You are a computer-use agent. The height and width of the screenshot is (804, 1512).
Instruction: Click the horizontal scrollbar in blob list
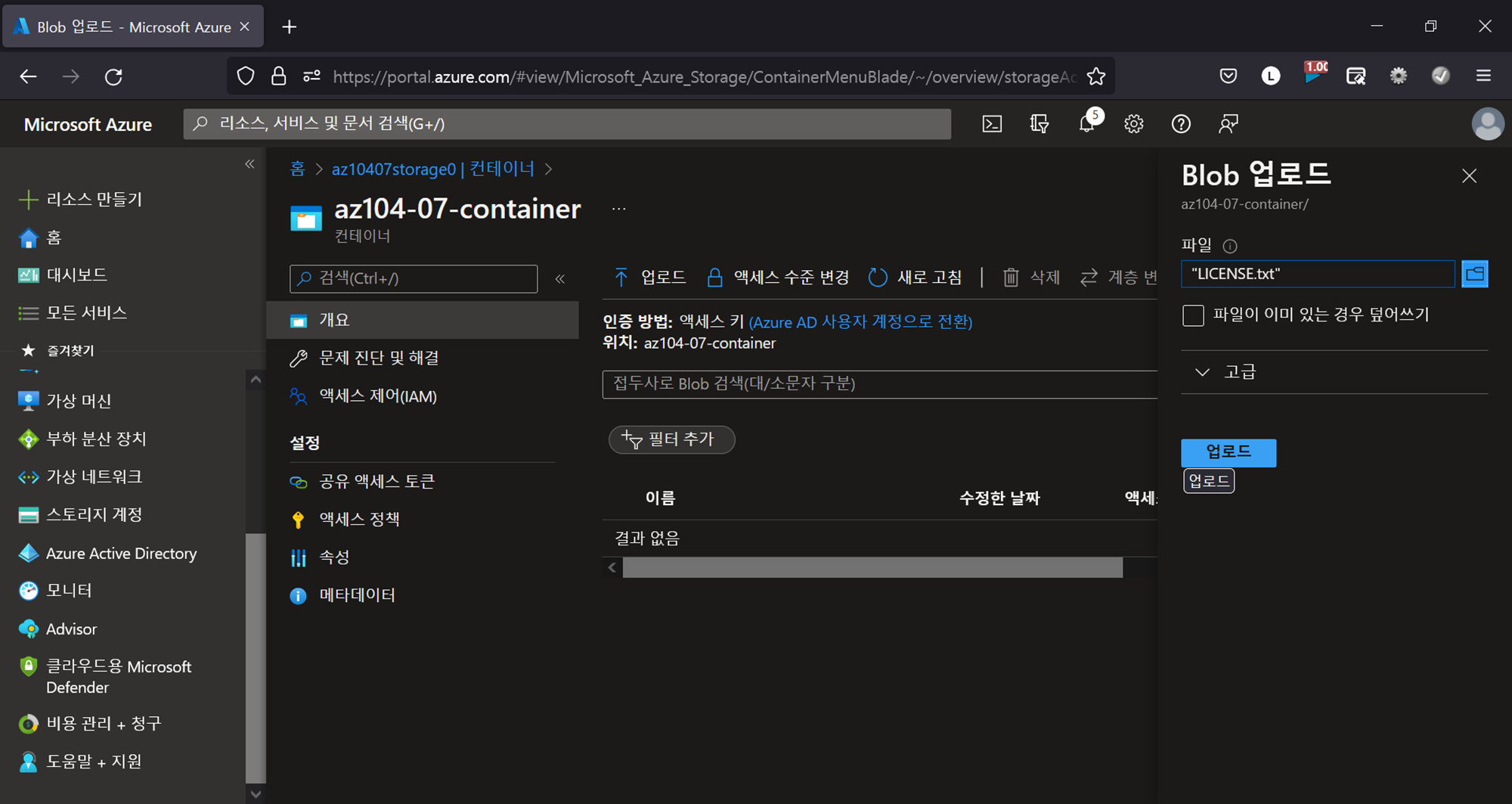872,567
